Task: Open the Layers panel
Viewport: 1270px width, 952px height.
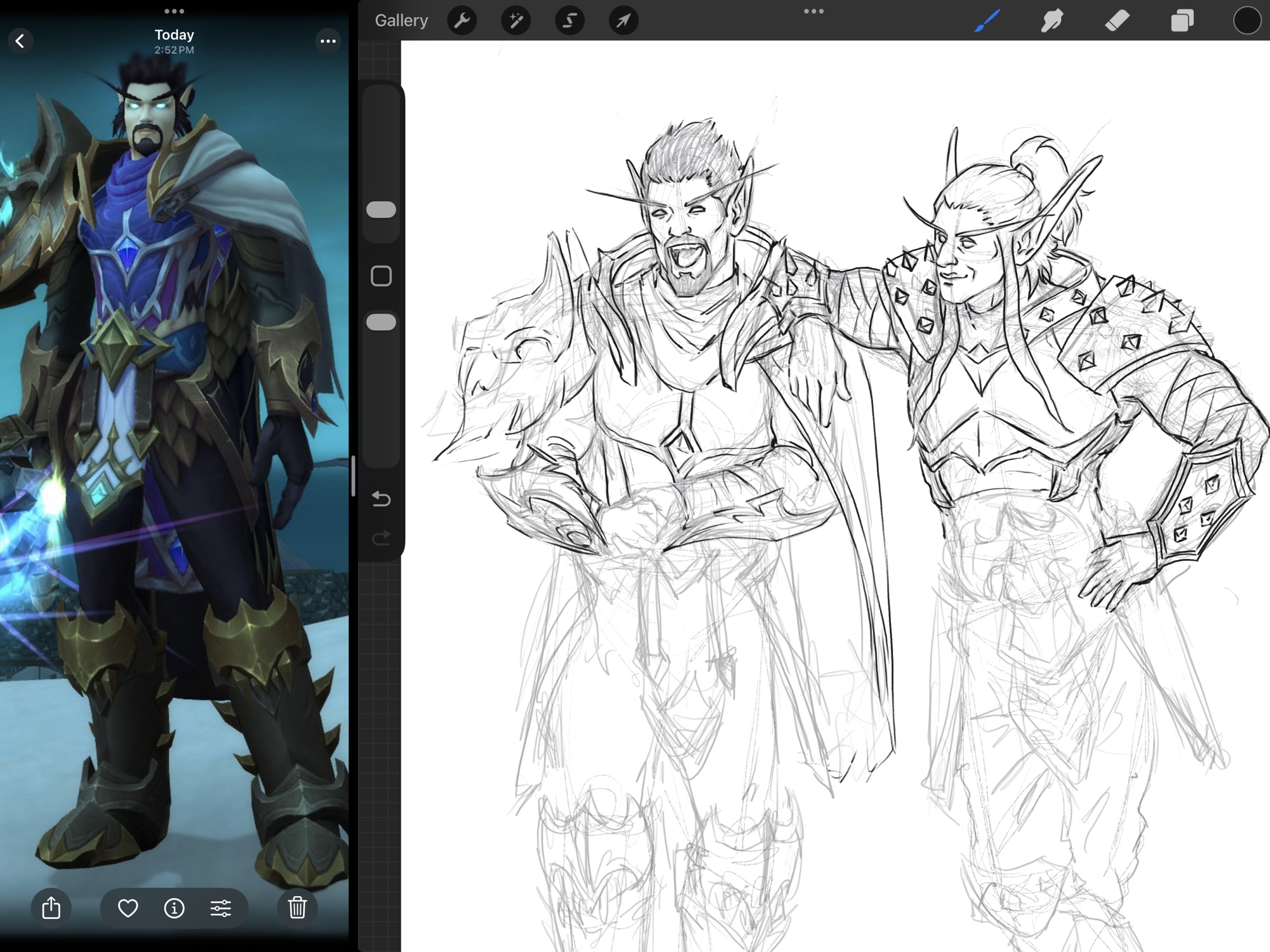Action: pyautogui.click(x=1182, y=20)
